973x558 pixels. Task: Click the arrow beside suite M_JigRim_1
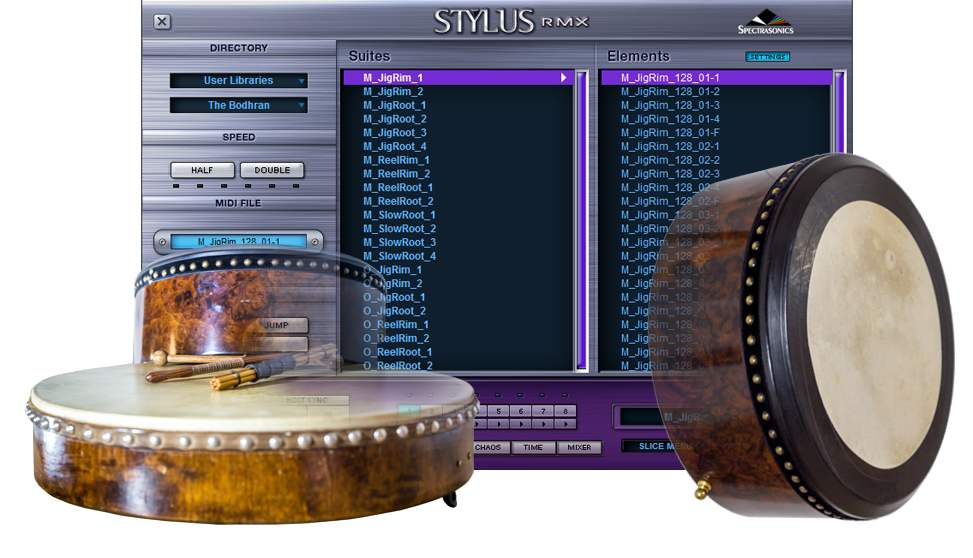[563, 78]
